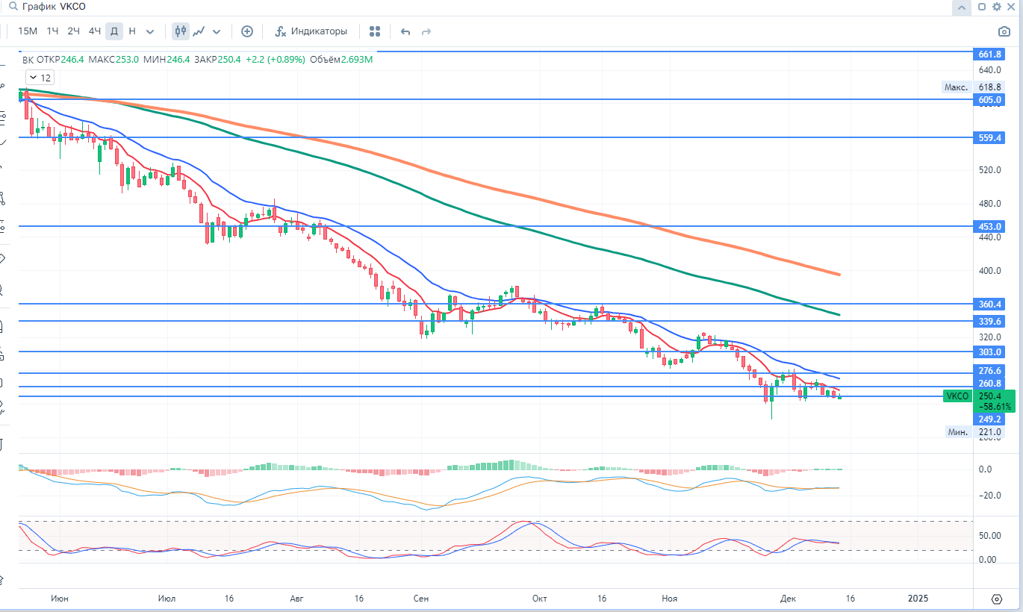
Task: Open the Индикаторы menu
Action: pyautogui.click(x=312, y=31)
